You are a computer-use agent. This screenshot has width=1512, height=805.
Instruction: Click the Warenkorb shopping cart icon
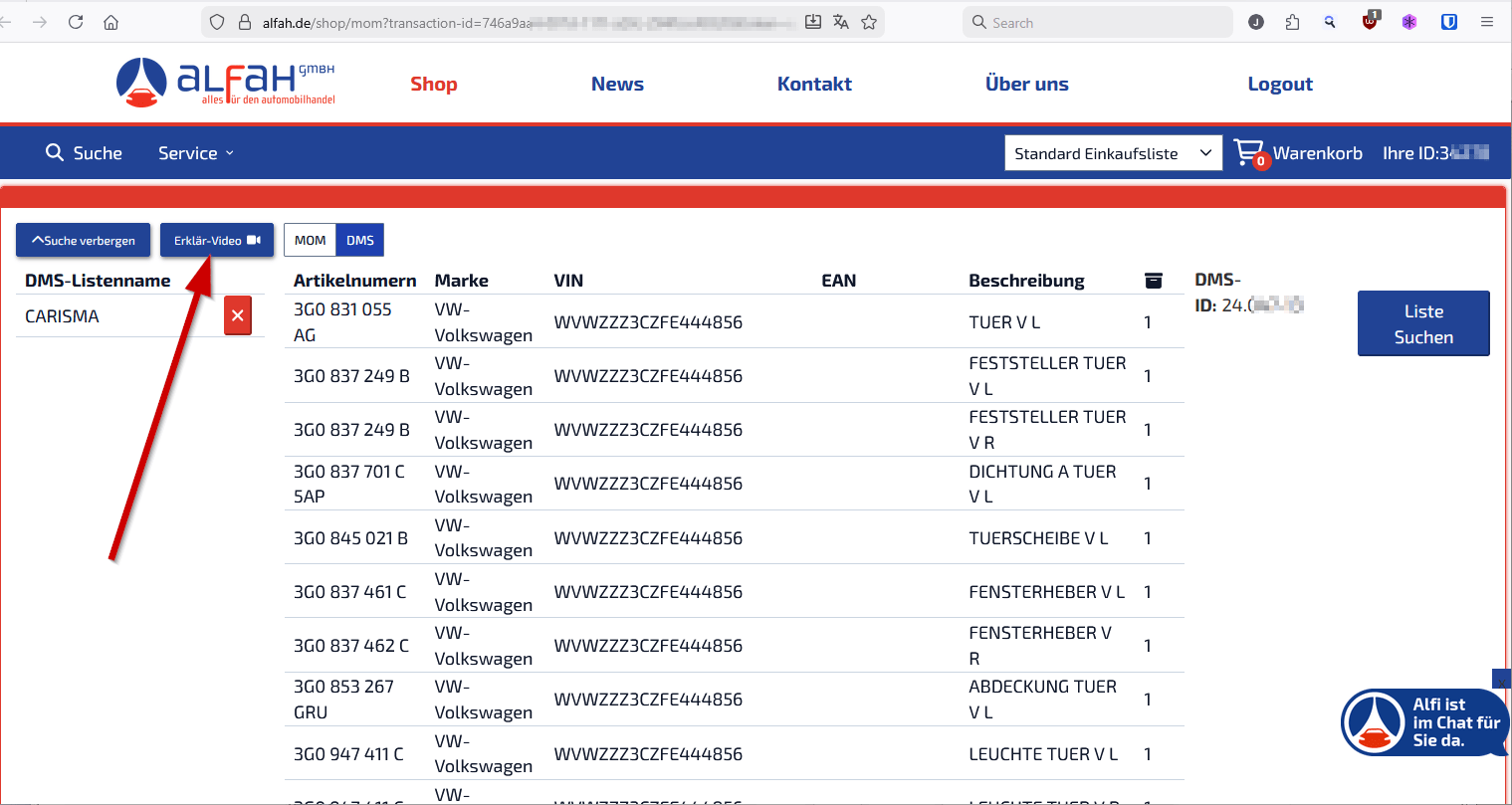(x=1248, y=153)
